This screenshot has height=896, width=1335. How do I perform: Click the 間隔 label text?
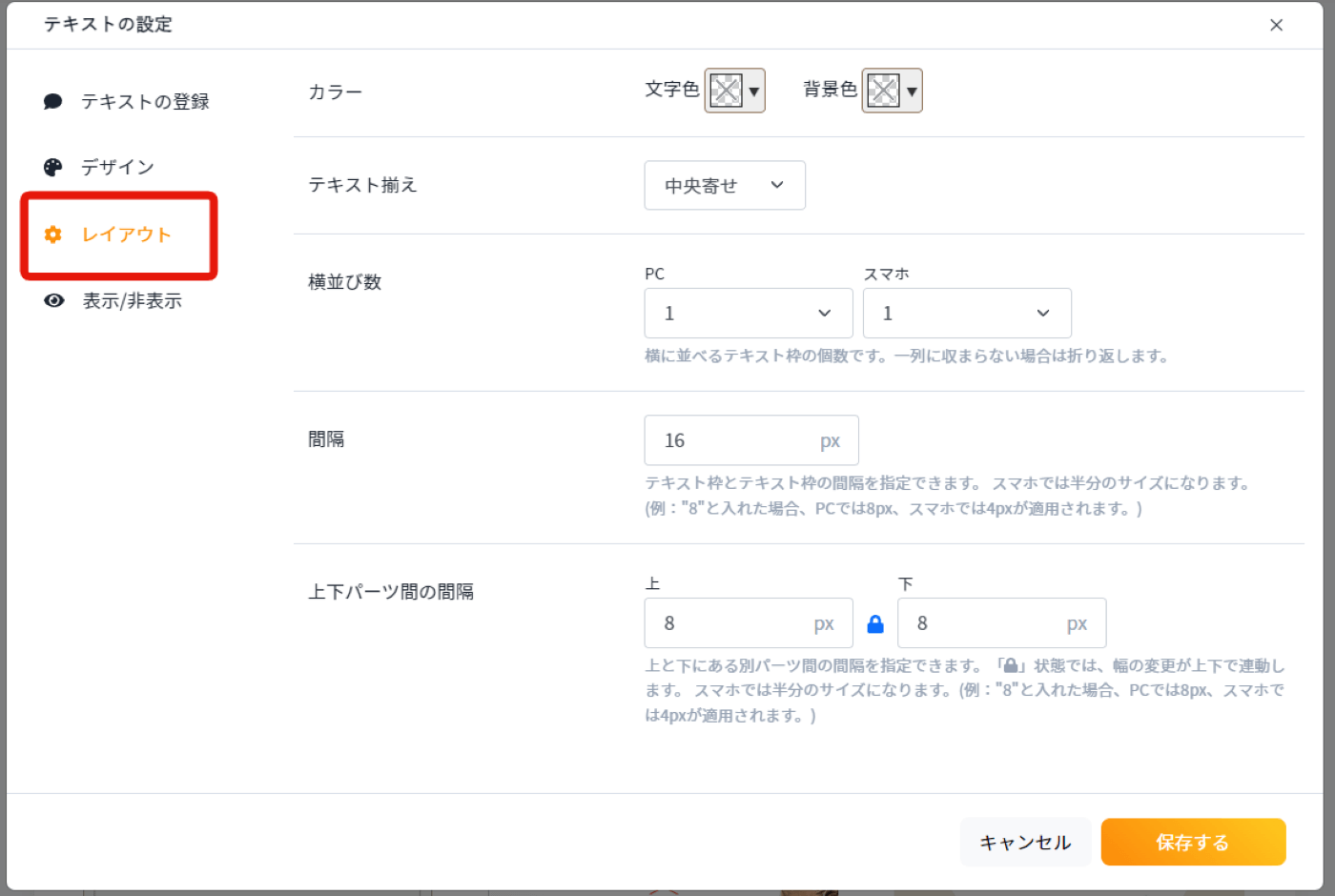[326, 439]
